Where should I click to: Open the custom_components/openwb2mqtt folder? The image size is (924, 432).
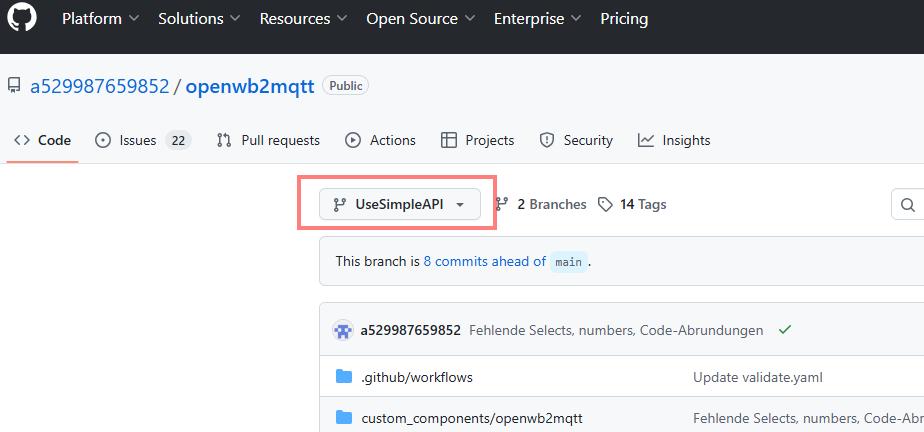471,418
